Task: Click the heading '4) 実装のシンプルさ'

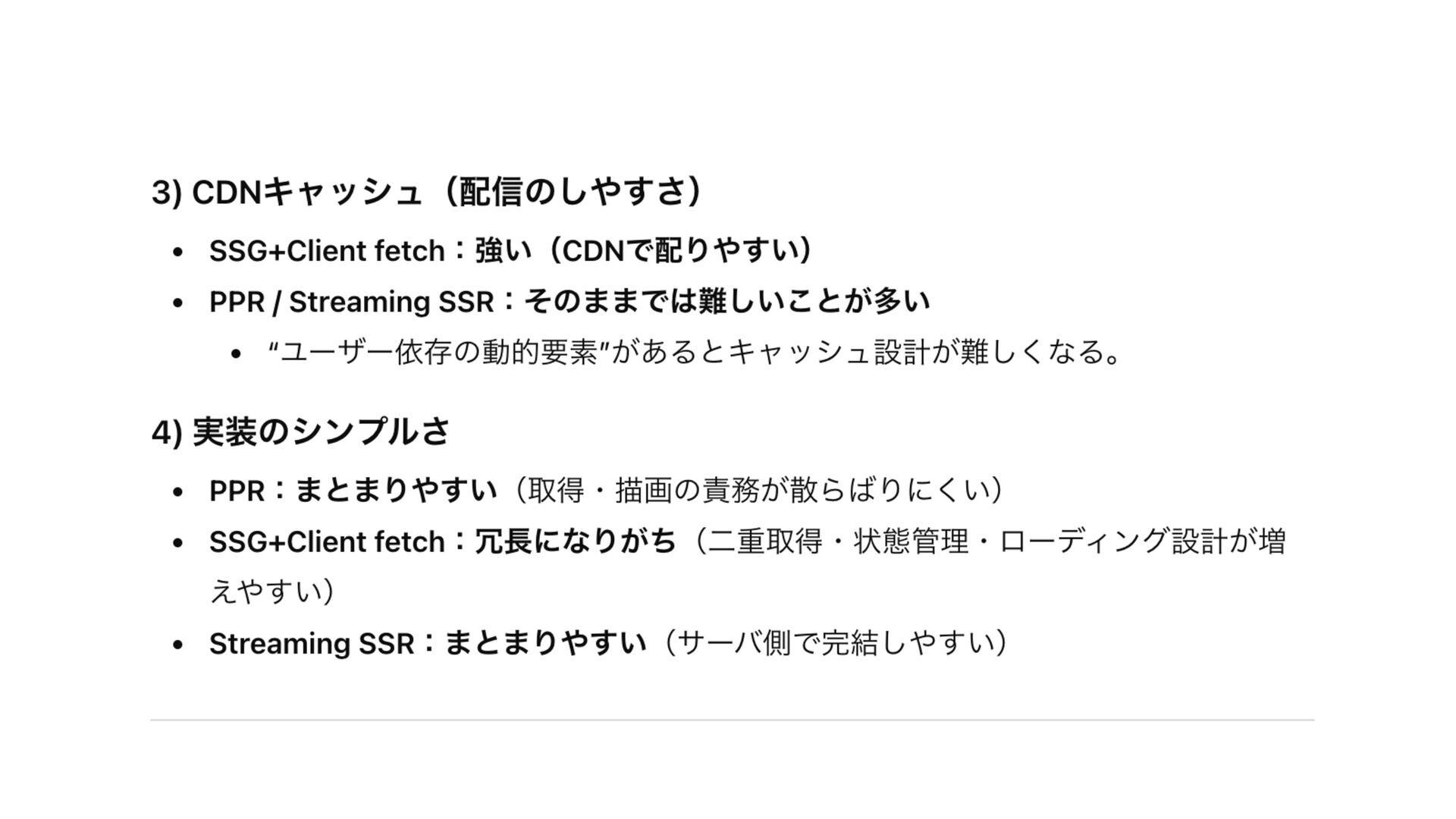Action: click(x=300, y=431)
